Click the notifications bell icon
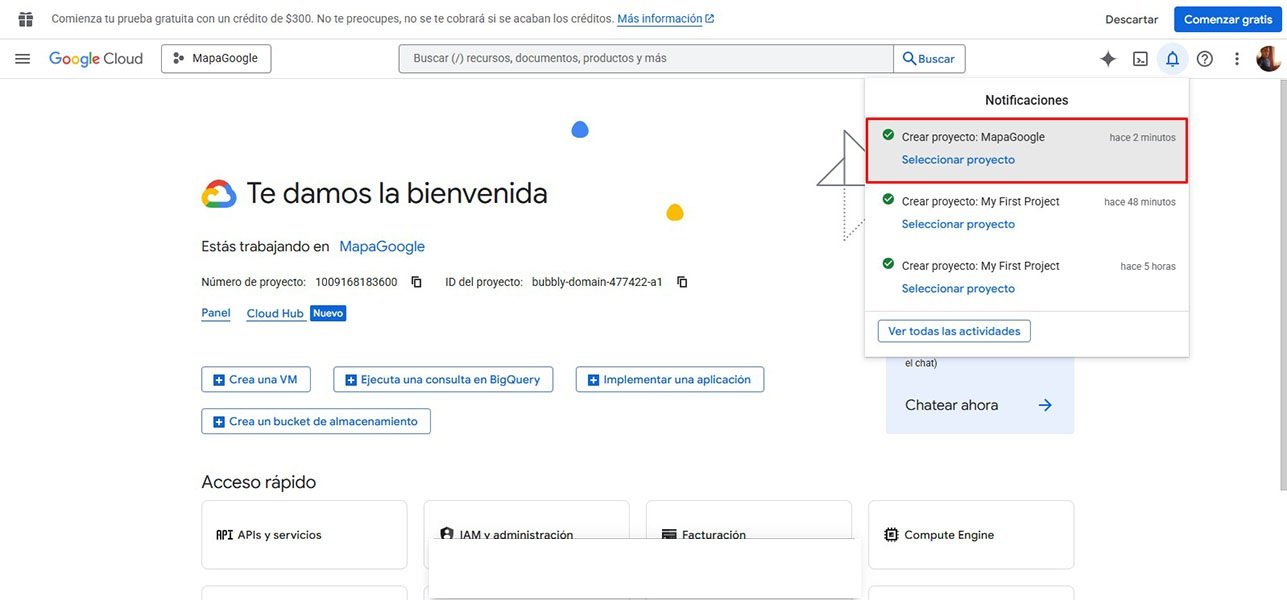The image size is (1287, 600). [1168, 57]
